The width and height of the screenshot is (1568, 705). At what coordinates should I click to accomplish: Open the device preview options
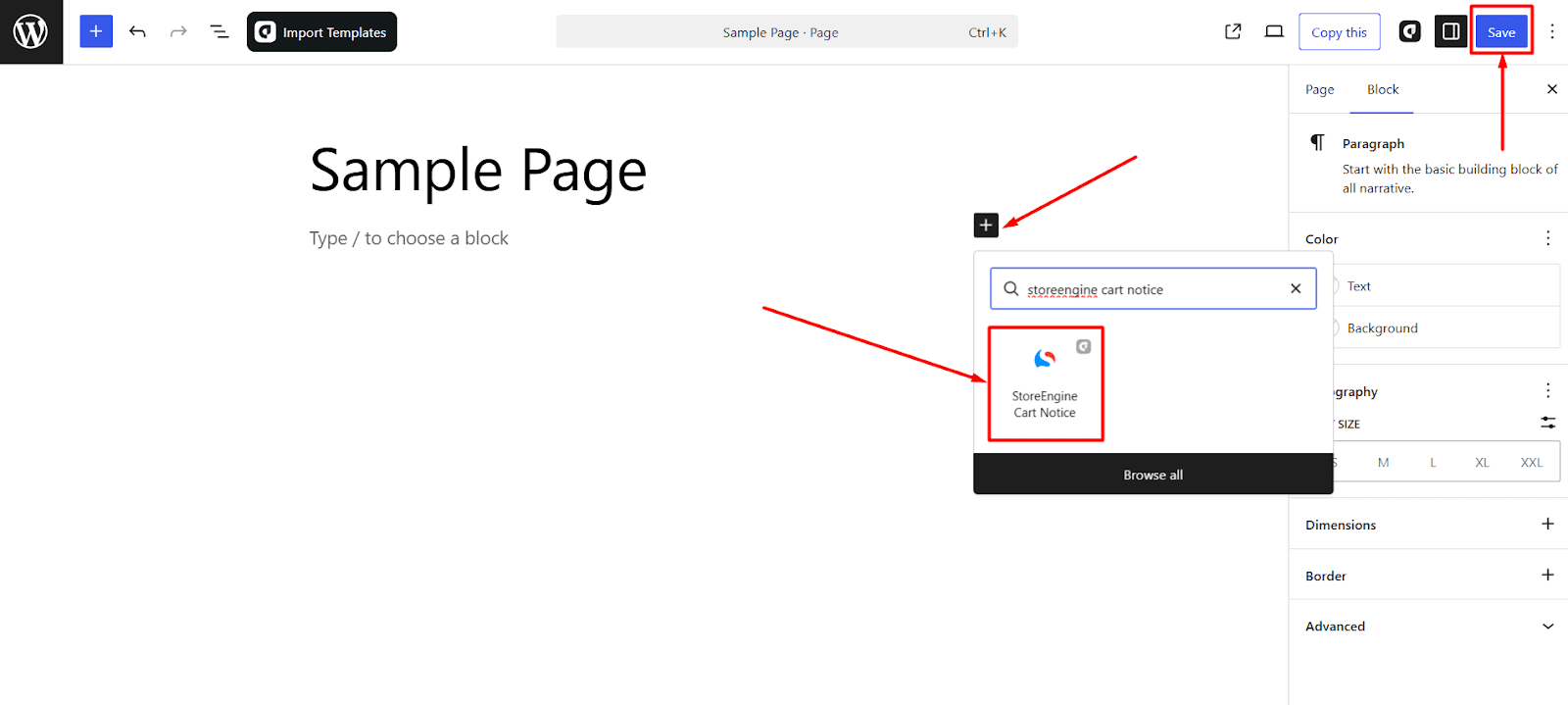pos(1274,31)
